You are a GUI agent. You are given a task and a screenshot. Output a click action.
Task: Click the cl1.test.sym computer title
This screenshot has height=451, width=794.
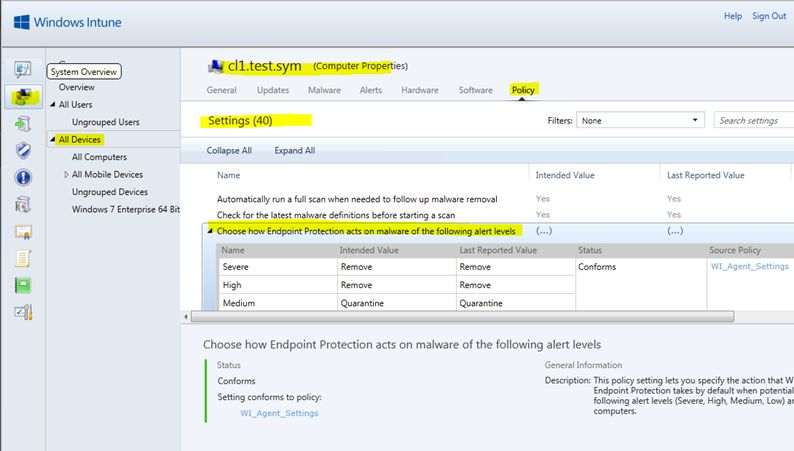(x=264, y=66)
